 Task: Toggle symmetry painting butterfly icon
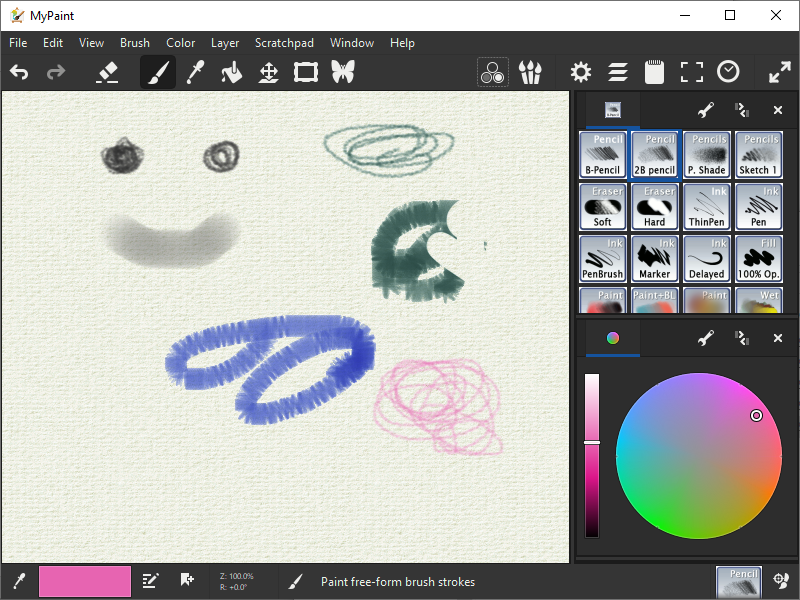[343, 72]
